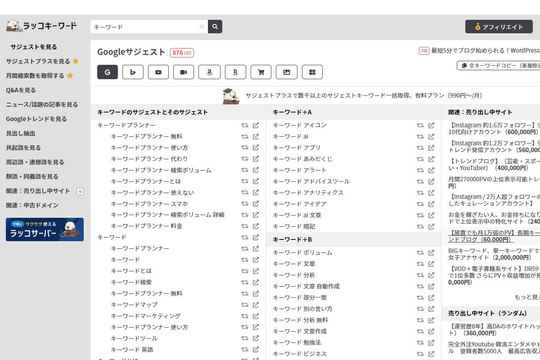This screenshot has width=540, height=360.
Task: Open external link for キーワード ビジネス
Action: point(431,353)
